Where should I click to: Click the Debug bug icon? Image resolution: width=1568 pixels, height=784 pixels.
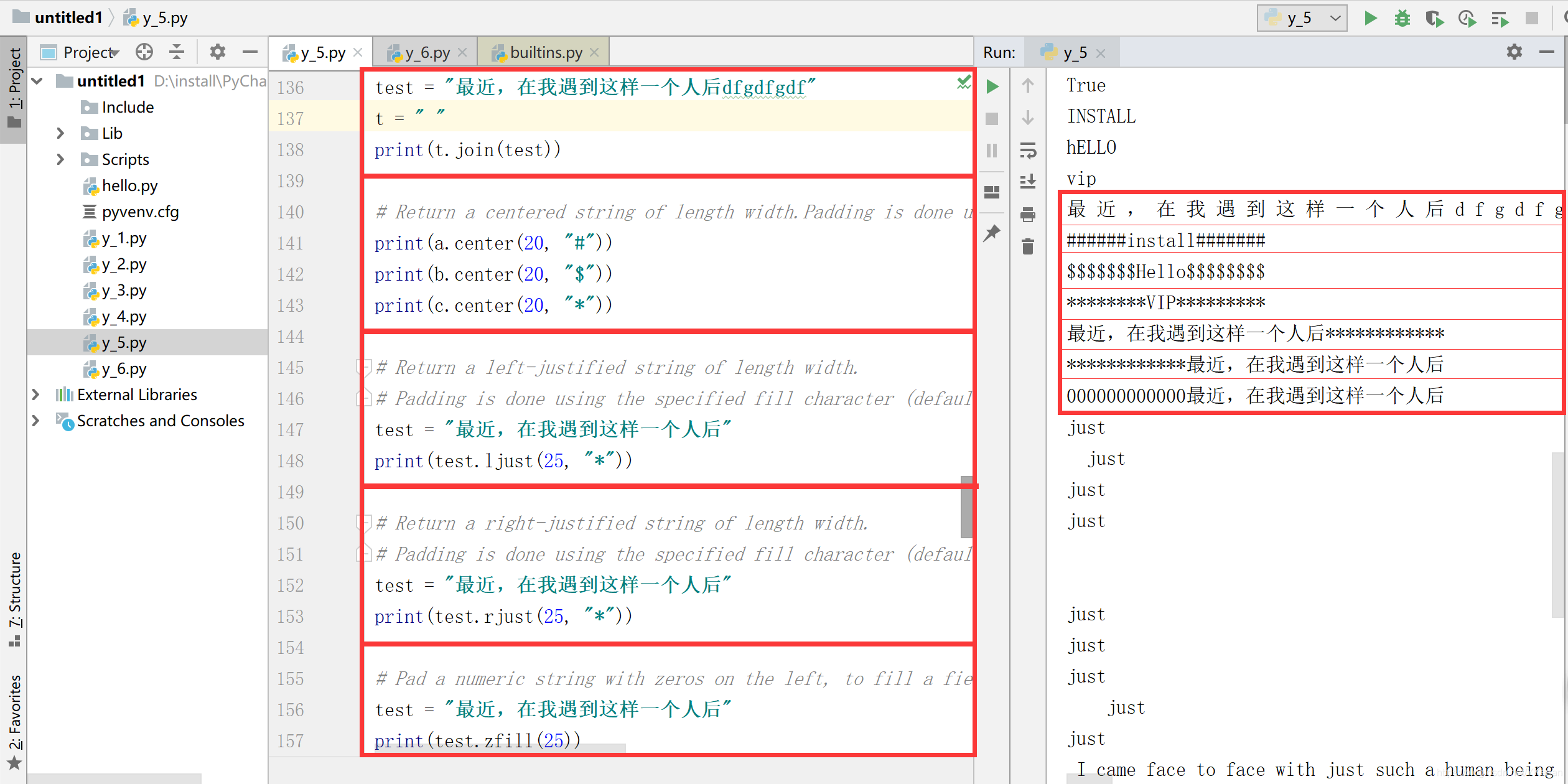(1402, 18)
